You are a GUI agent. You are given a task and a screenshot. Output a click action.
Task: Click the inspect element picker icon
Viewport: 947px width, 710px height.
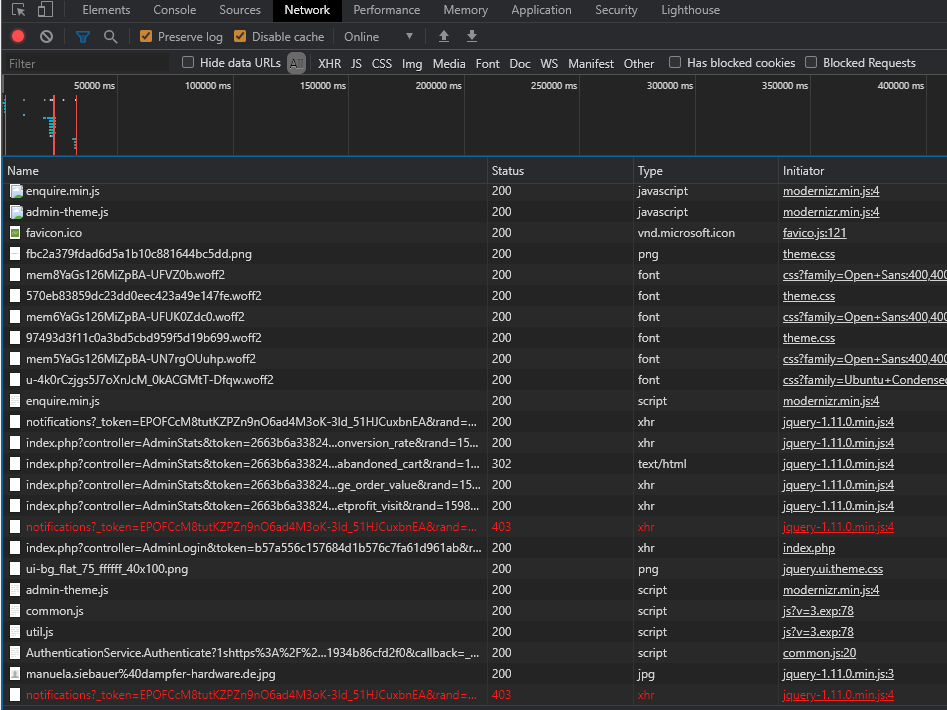(18, 10)
